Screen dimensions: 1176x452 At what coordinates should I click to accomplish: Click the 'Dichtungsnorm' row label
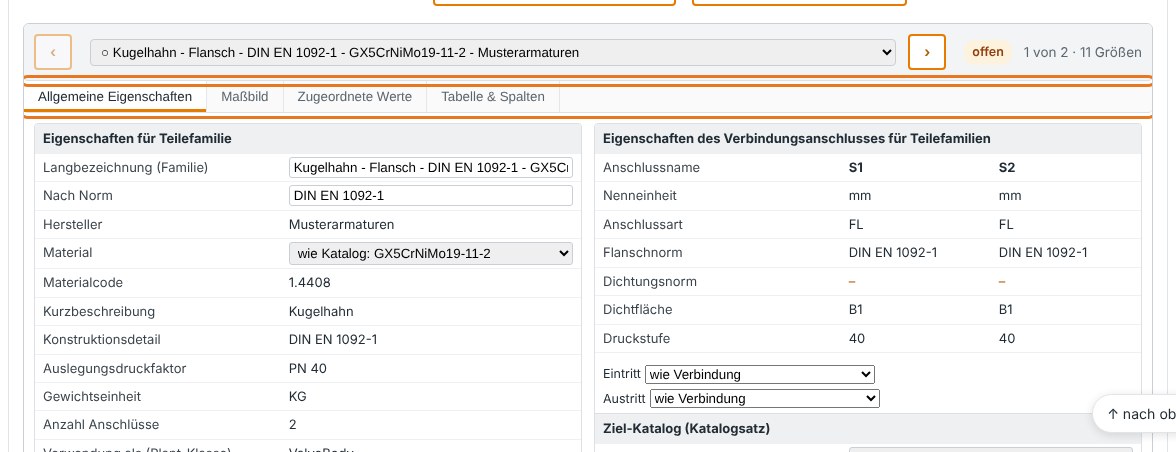click(650, 281)
